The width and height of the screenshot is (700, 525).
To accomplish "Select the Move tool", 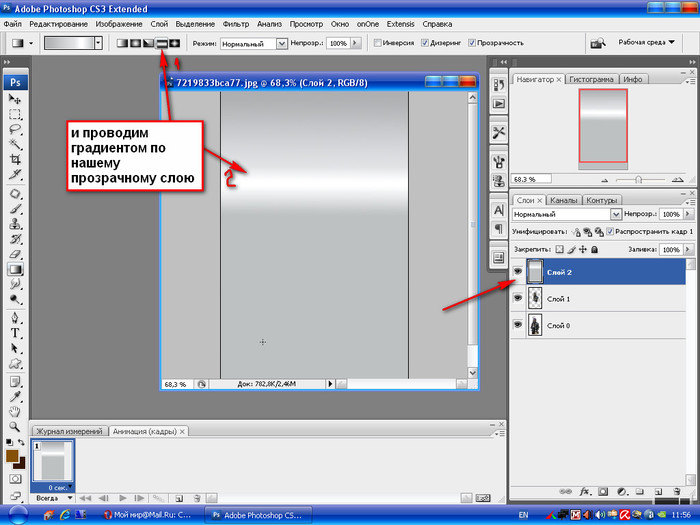I will pos(15,99).
